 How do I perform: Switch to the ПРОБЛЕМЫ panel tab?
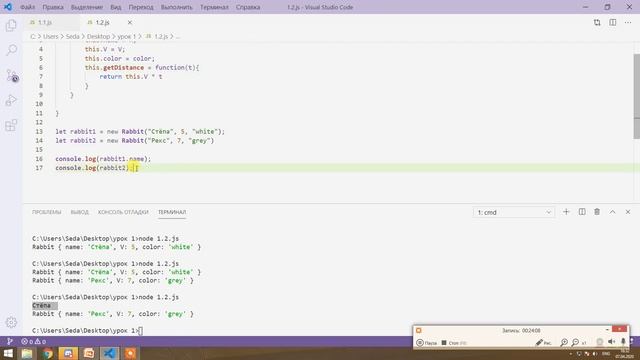47,212
